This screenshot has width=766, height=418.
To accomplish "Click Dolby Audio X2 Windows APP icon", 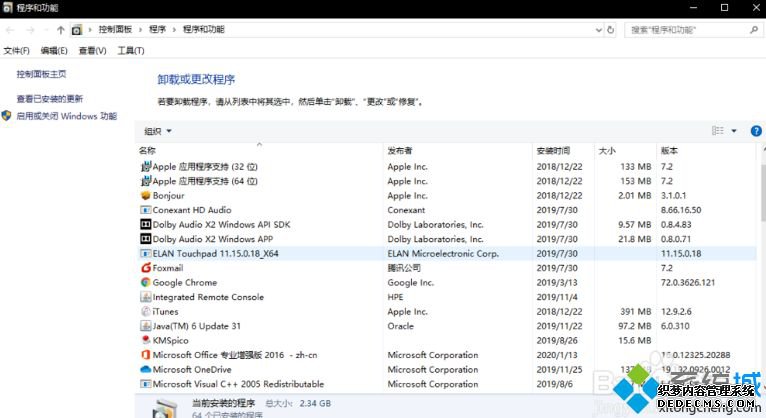I will (146, 239).
